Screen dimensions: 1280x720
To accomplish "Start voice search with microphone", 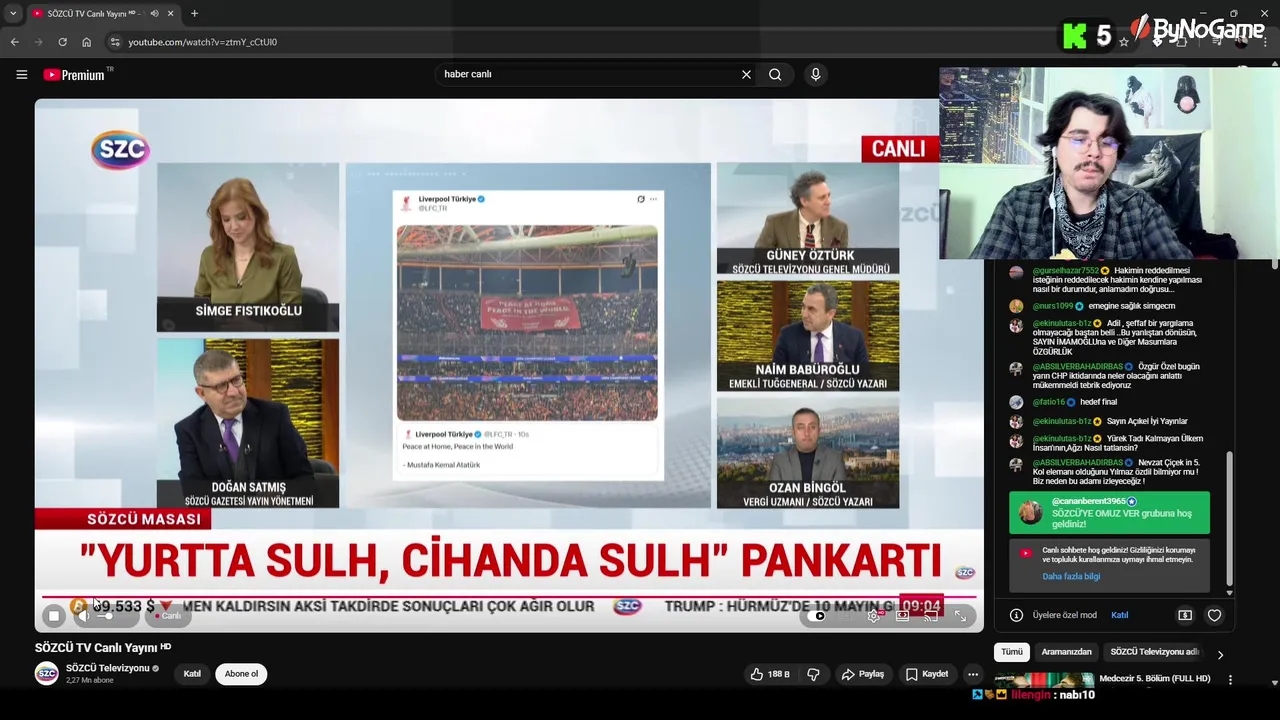I will click(815, 74).
